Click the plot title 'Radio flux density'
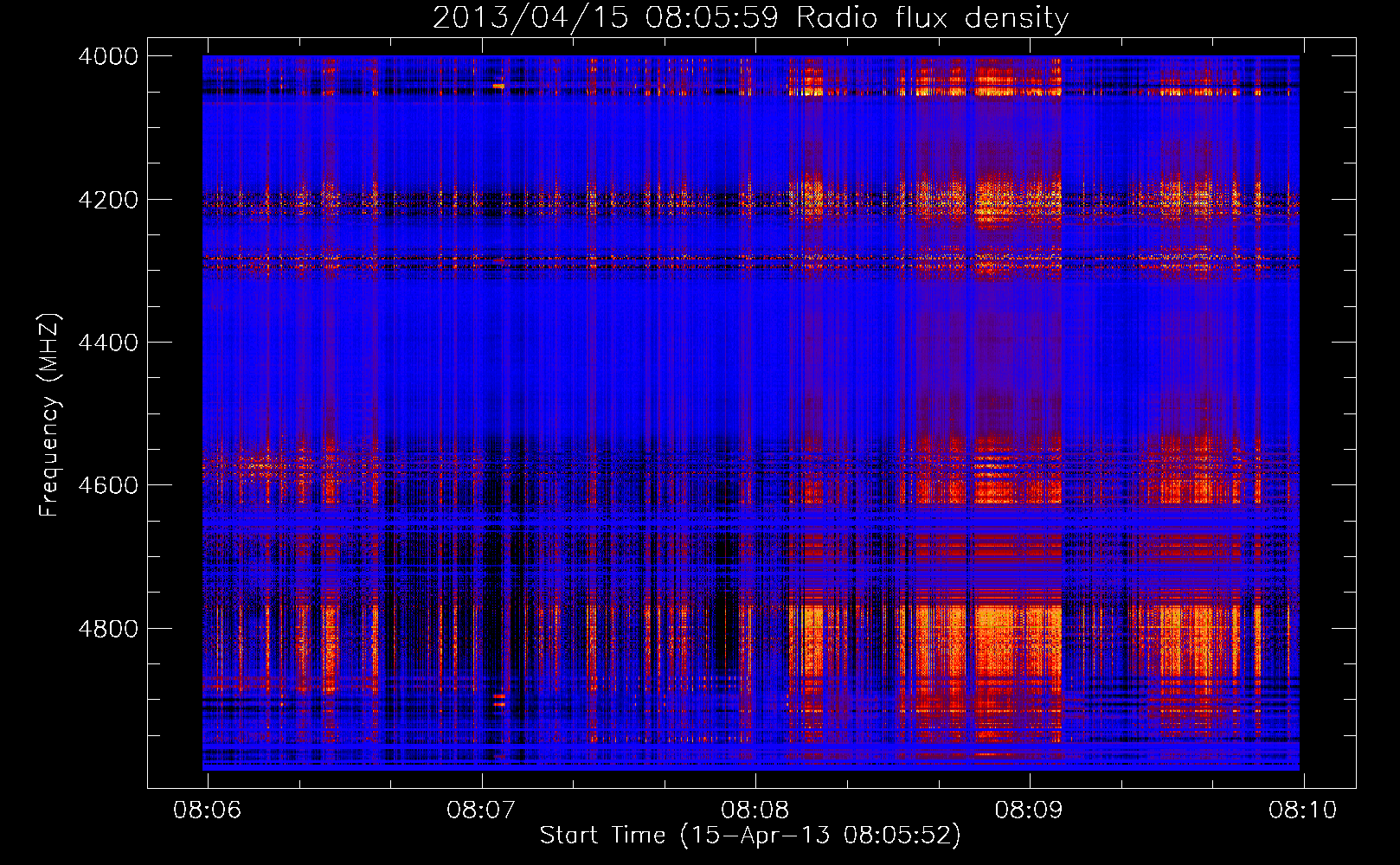Viewport: 1400px width, 865px height. (932, 17)
